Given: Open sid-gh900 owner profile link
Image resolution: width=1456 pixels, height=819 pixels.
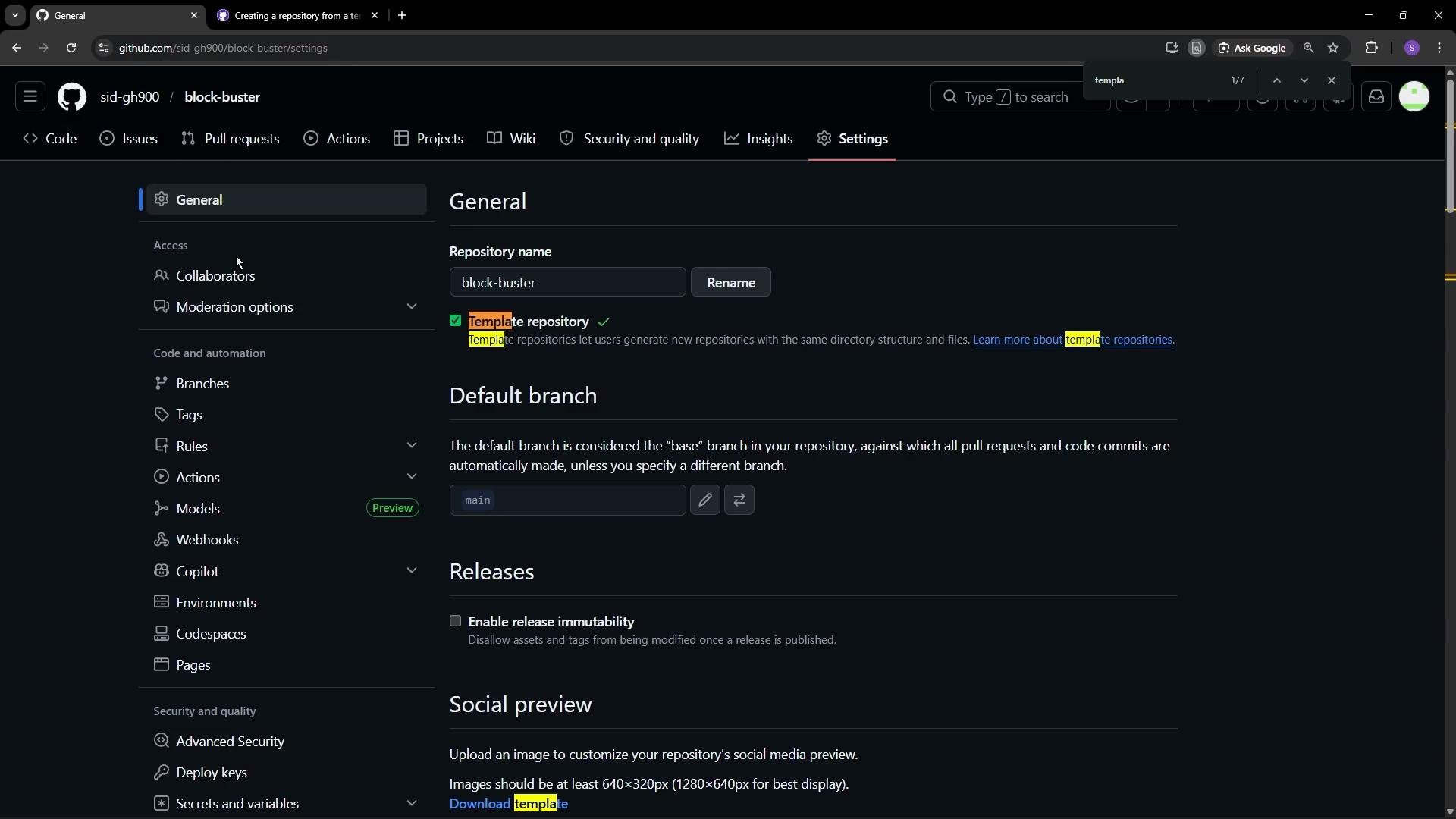Looking at the screenshot, I should pos(130,97).
